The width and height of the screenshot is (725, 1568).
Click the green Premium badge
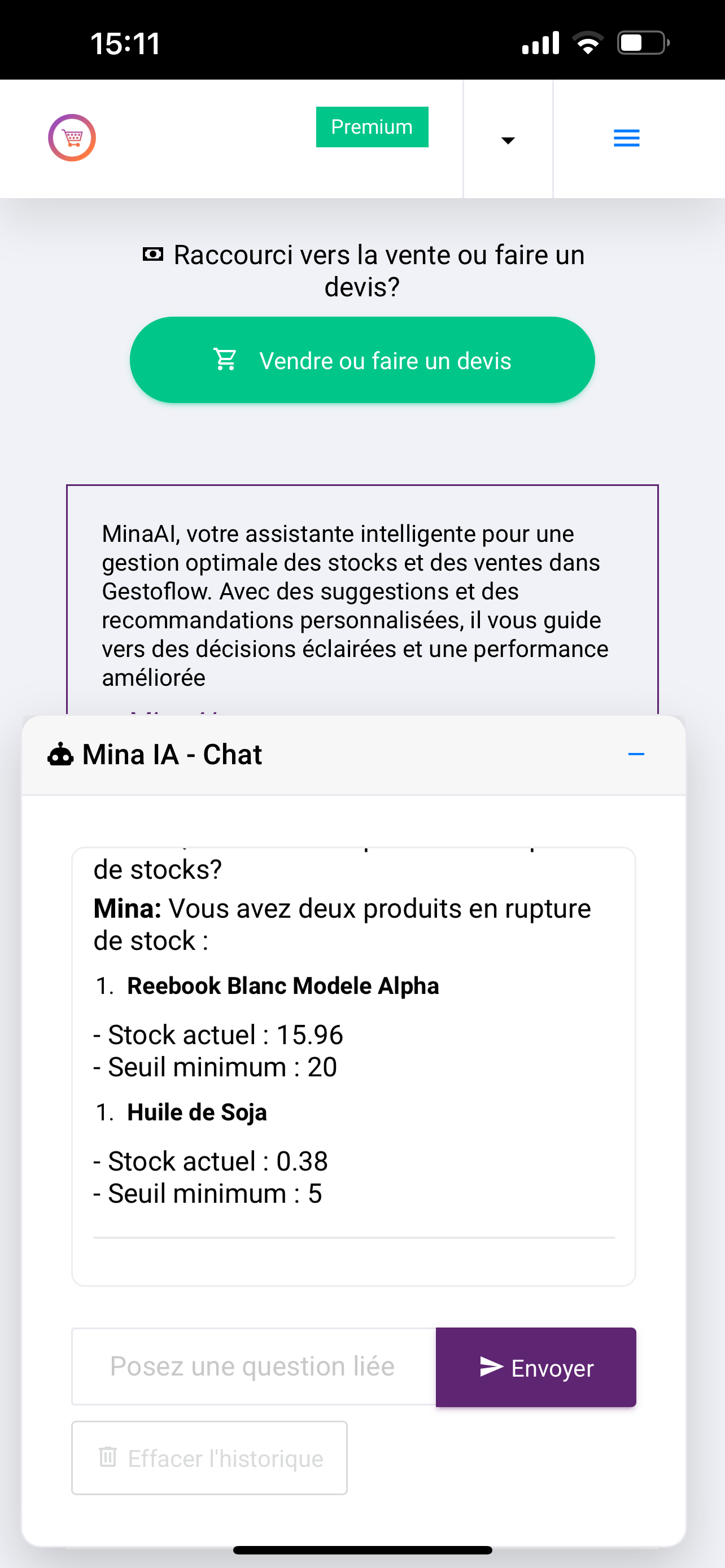[x=372, y=126]
